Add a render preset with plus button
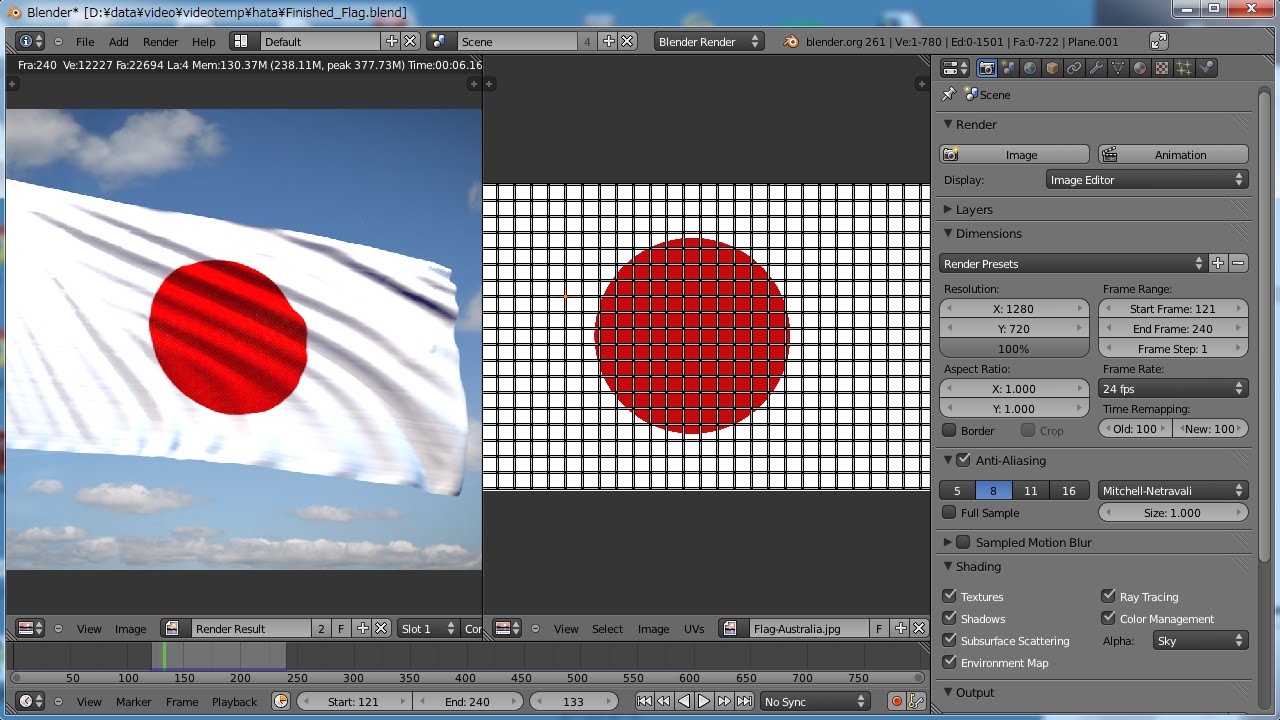This screenshot has width=1280, height=720. coord(1218,263)
